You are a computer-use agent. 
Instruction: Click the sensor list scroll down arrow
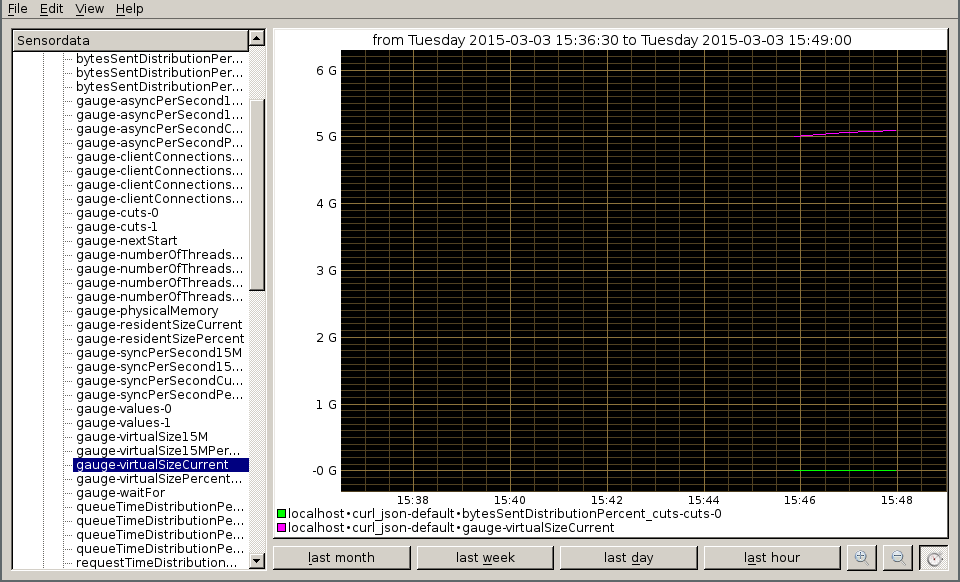pos(257,561)
